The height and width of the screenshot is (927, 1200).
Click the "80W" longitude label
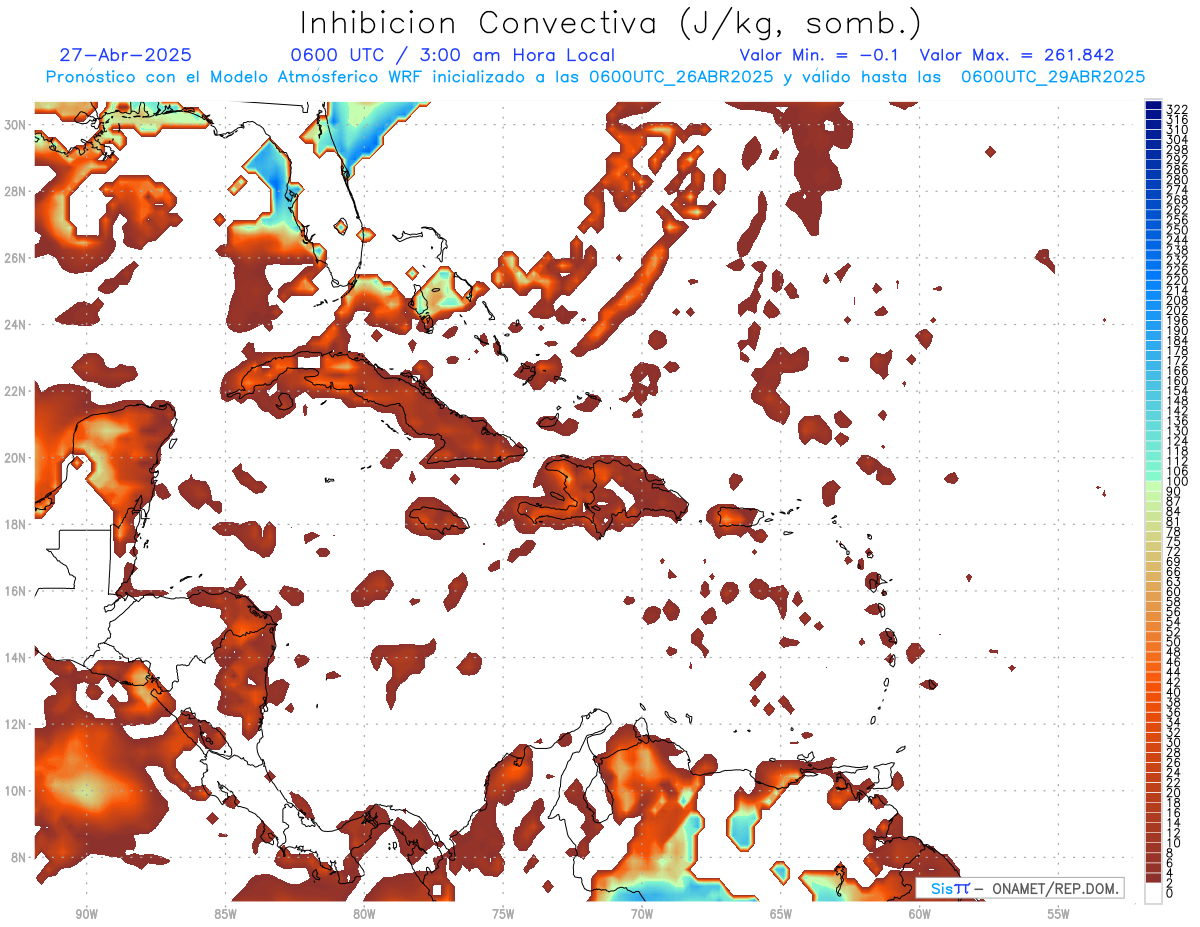[364, 914]
